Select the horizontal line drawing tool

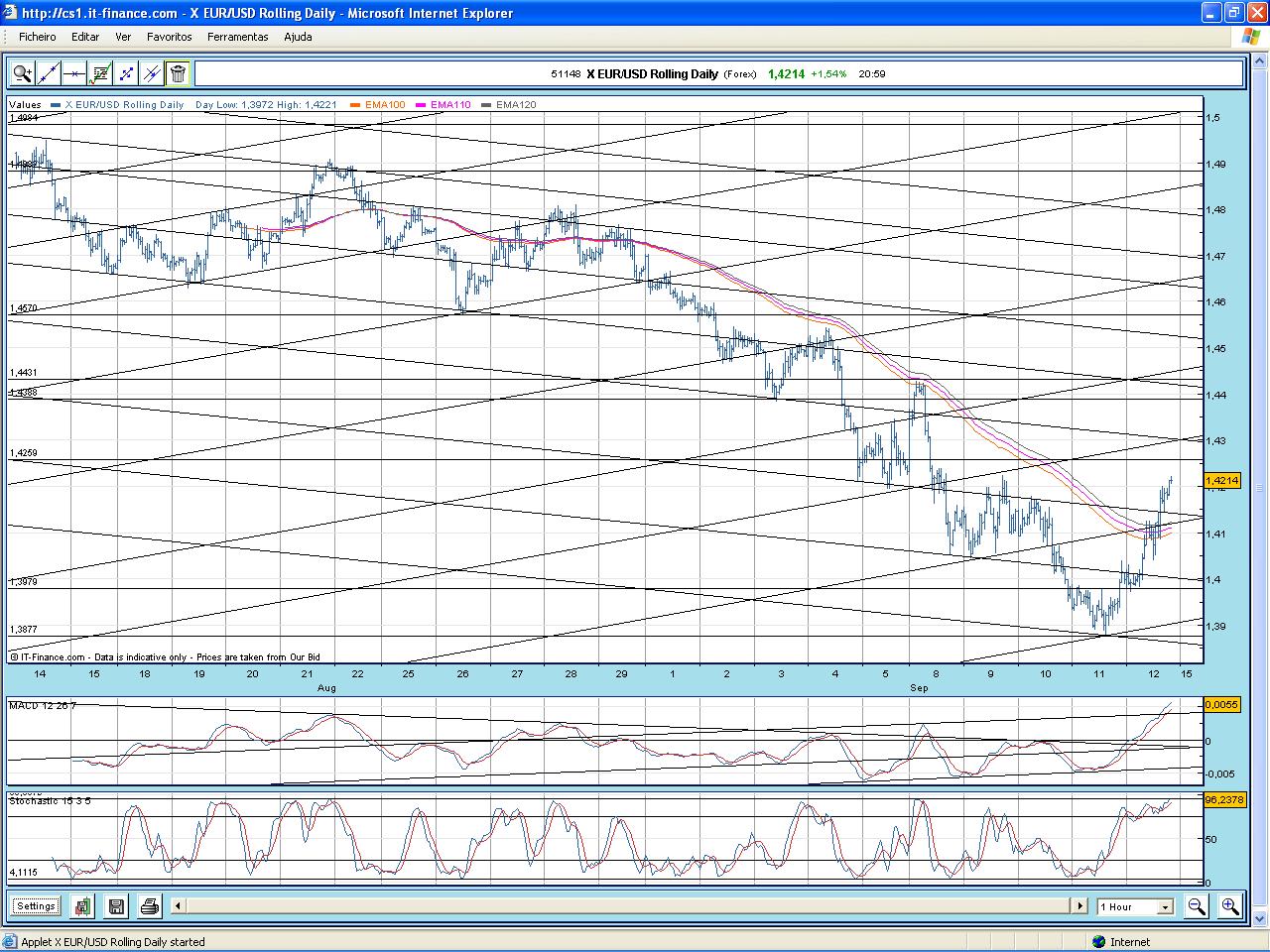[74, 73]
